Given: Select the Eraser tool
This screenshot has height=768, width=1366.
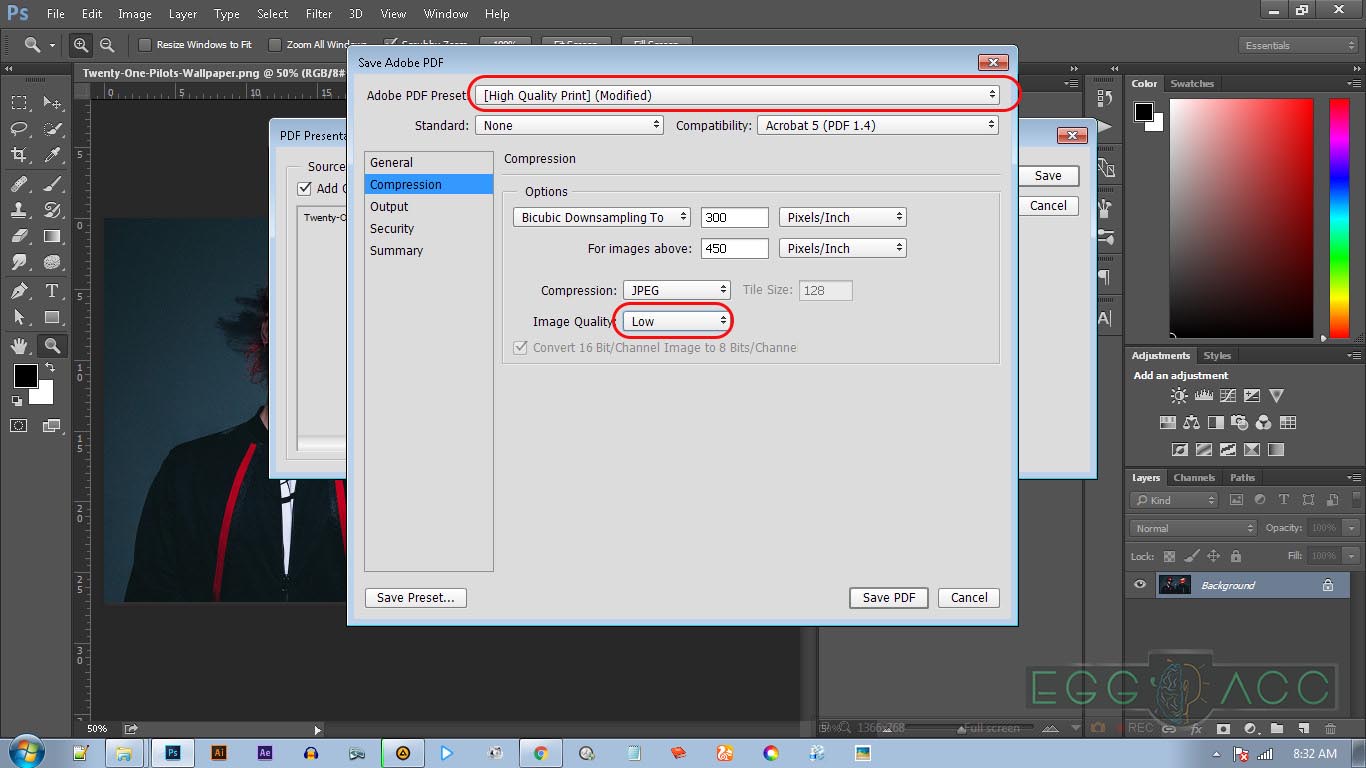Looking at the screenshot, I should point(19,236).
